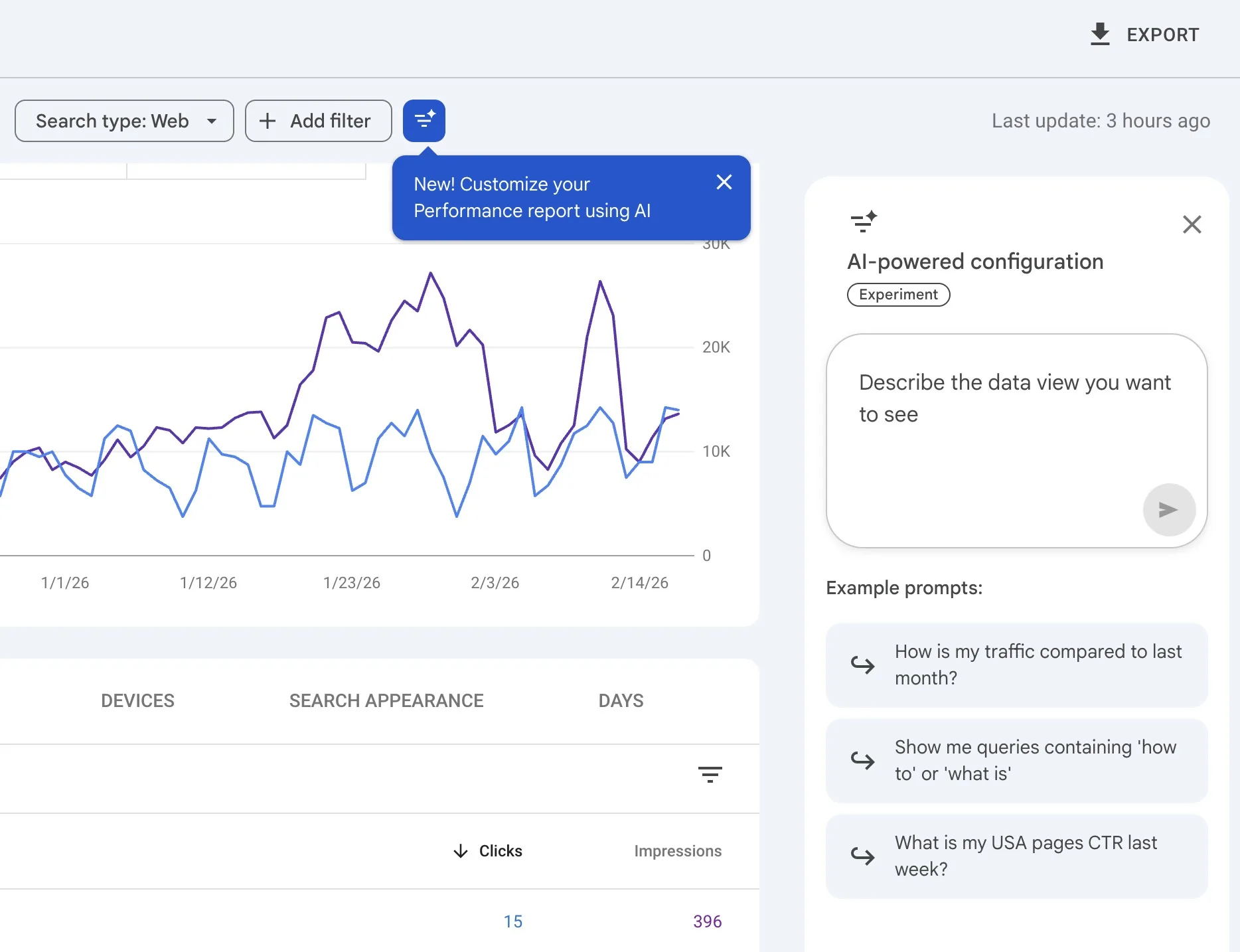Click the 'Example prompts:' heading
Image resolution: width=1240 pixels, height=952 pixels.
pos(904,588)
